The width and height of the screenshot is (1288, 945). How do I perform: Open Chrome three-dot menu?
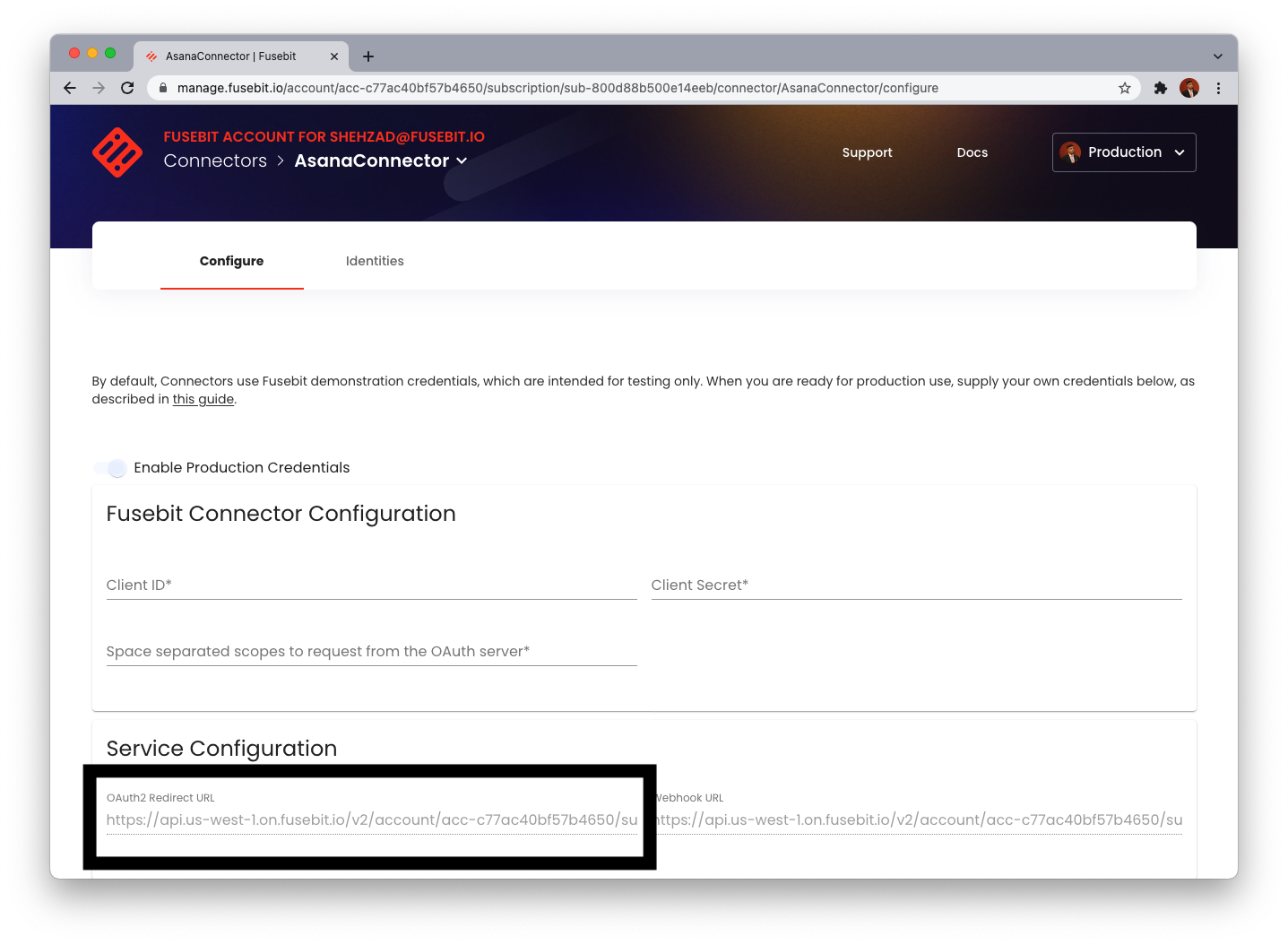(1218, 88)
